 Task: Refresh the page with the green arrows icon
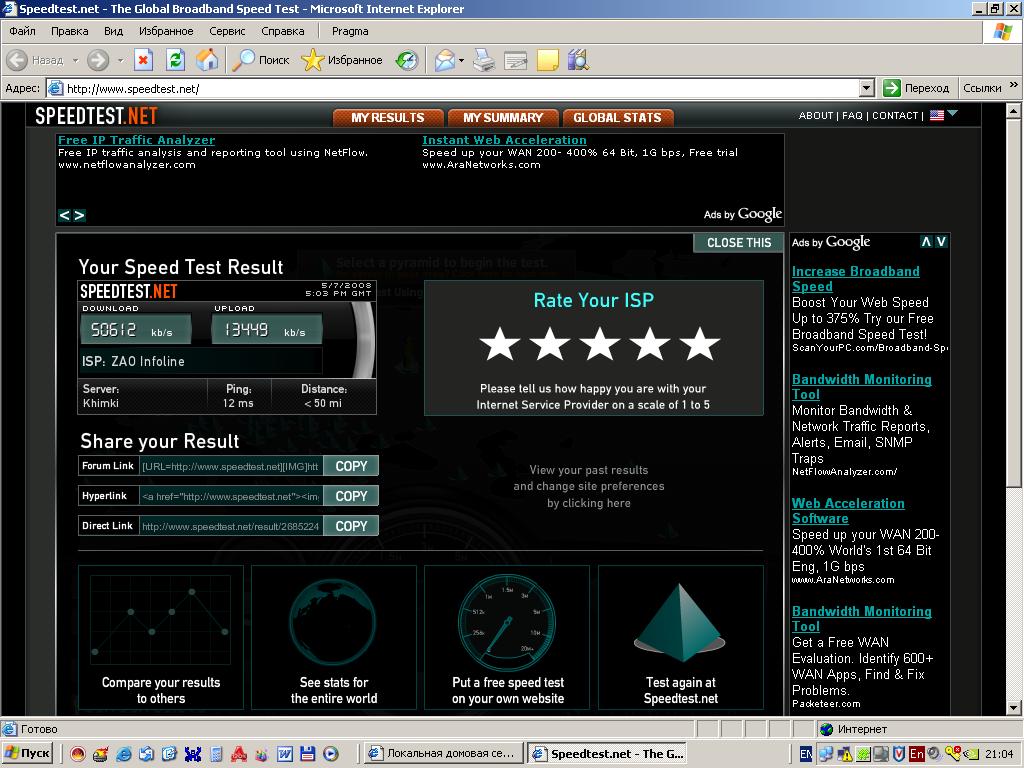[175, 61]
